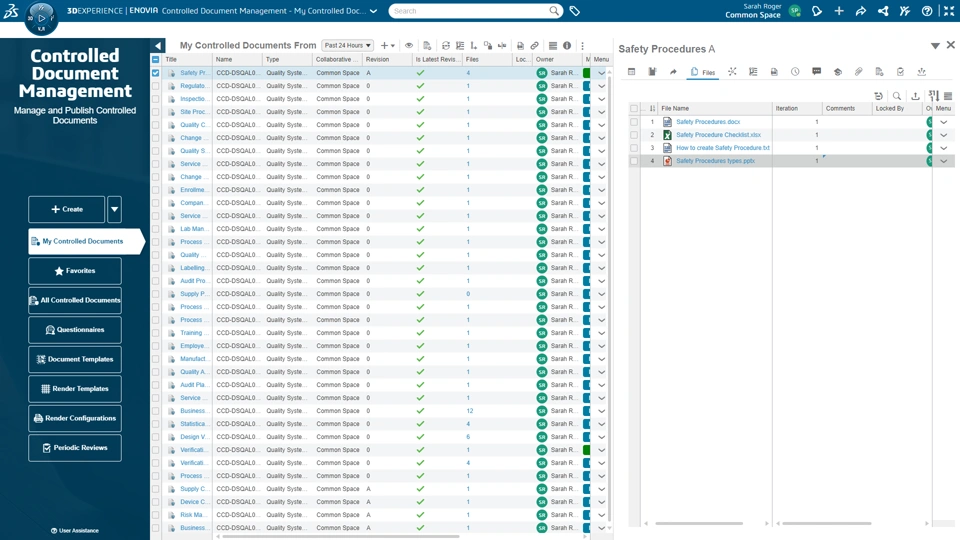Open the attachments paperclip tab
This screenshot has height=540, width=960.
point(858,72)
